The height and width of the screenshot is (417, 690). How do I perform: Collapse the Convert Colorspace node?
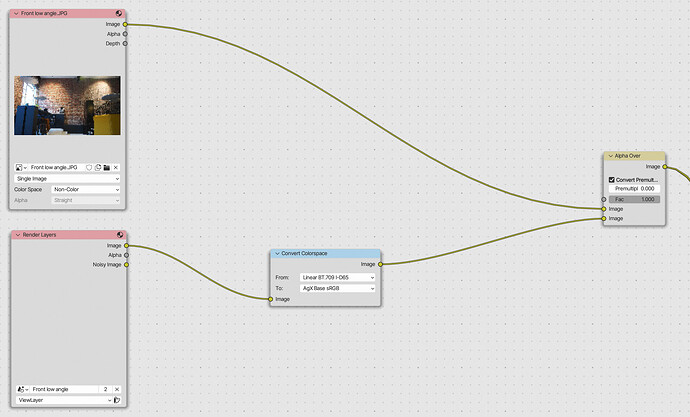pos(277,253)
